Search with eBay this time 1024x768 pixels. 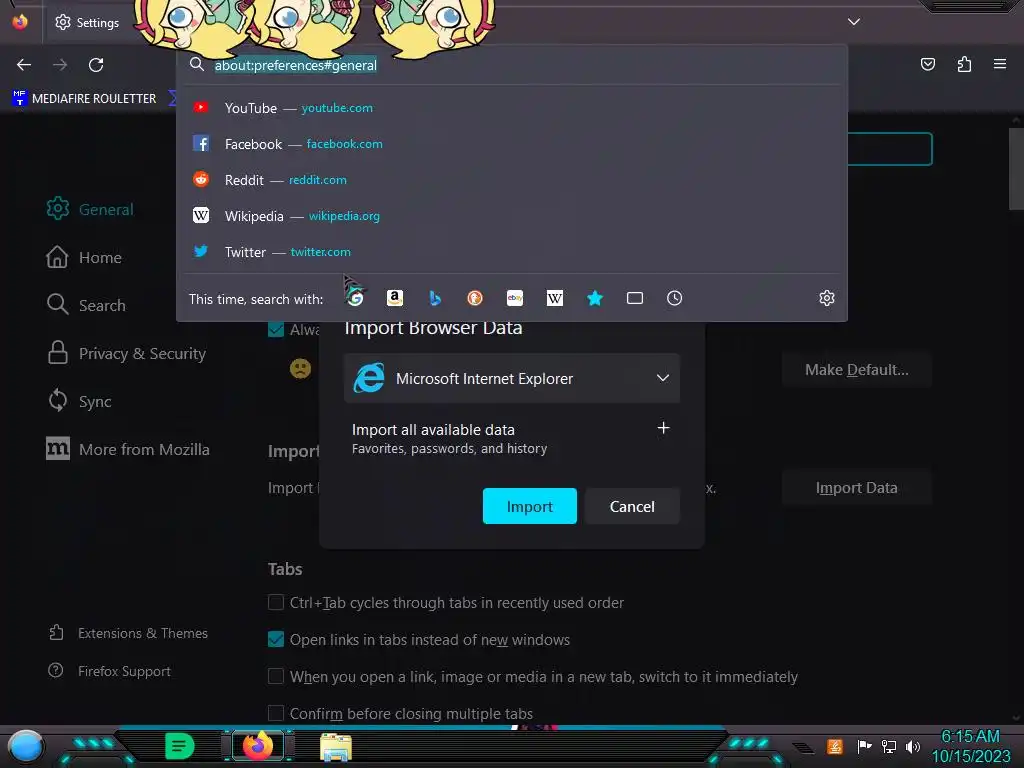[x=515, y=298]
